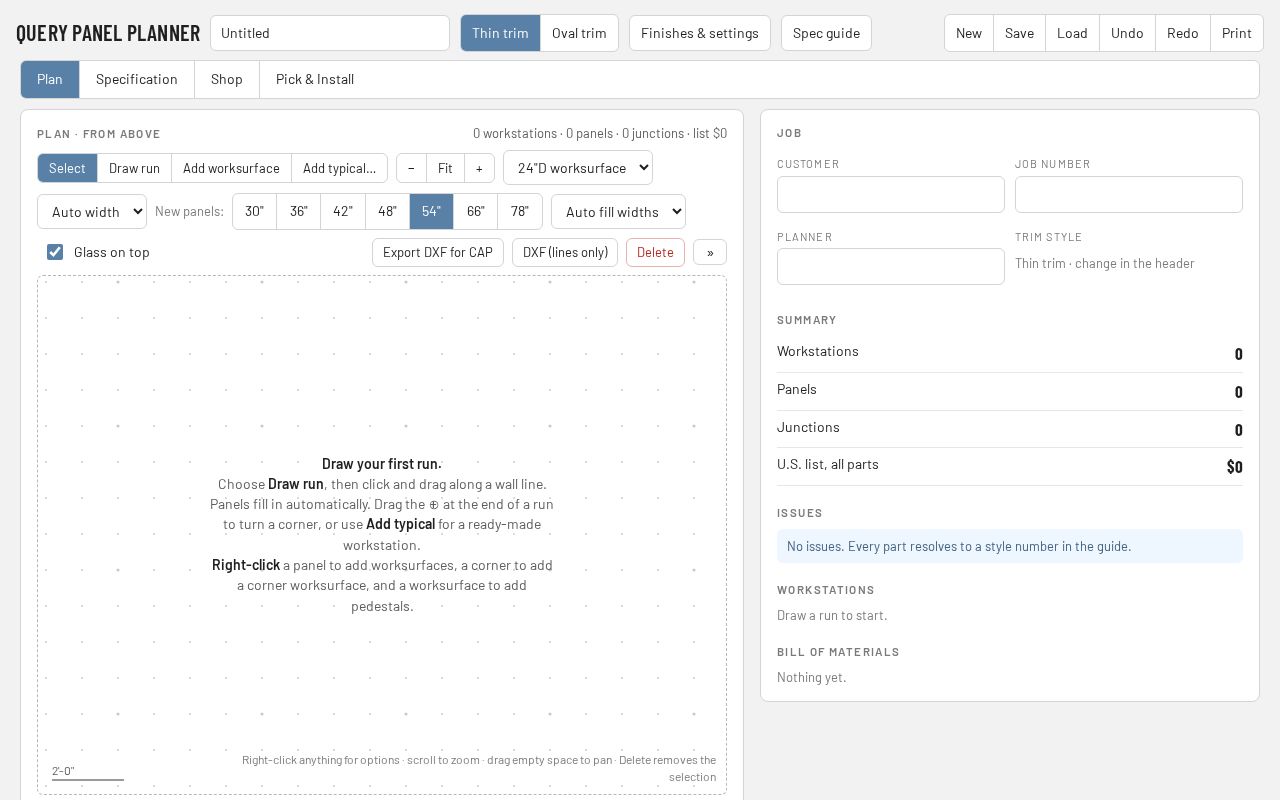Open the 24"D worksurface dropdown
Screen dimensions: 1280x800
click(x=578, y=168)
